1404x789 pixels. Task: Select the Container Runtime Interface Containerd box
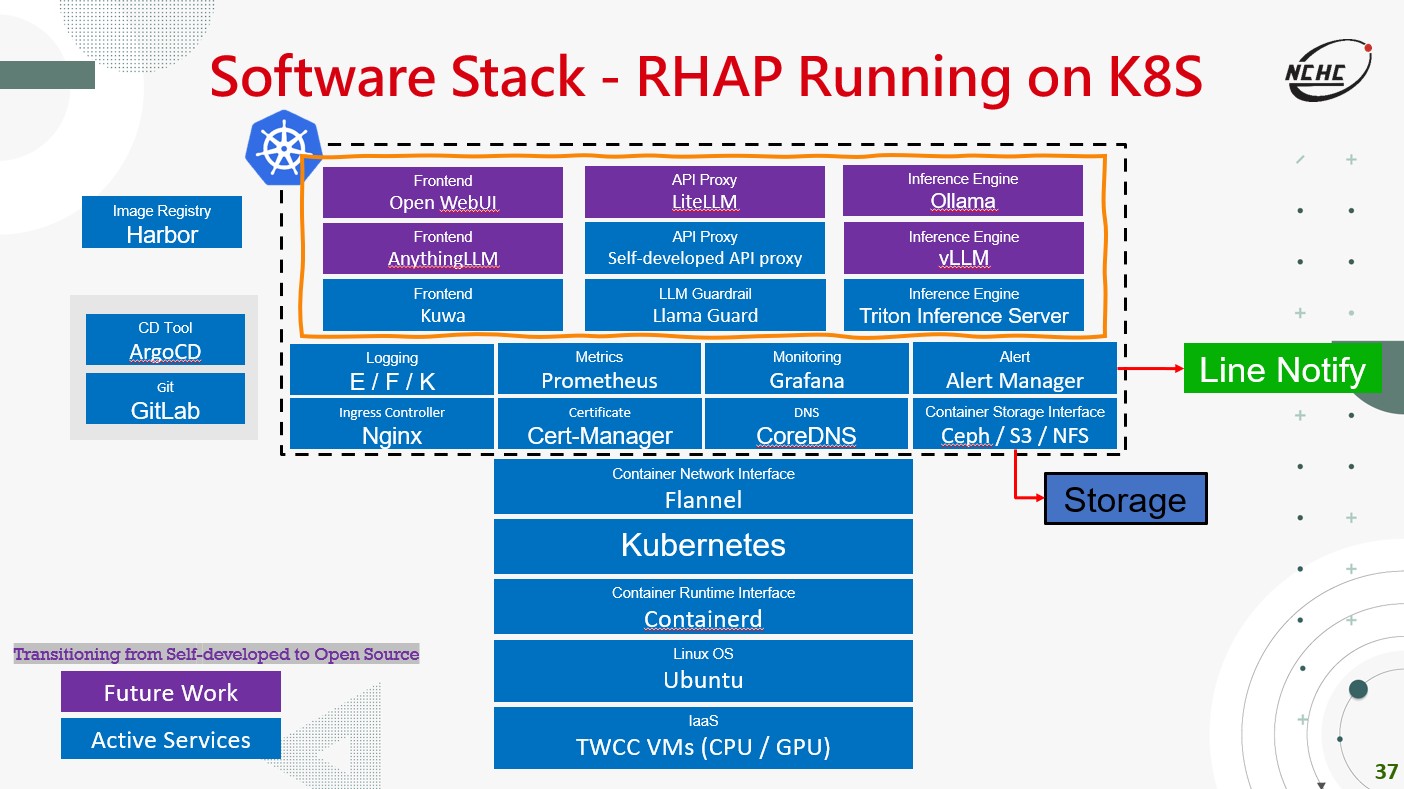click(703, 606)
